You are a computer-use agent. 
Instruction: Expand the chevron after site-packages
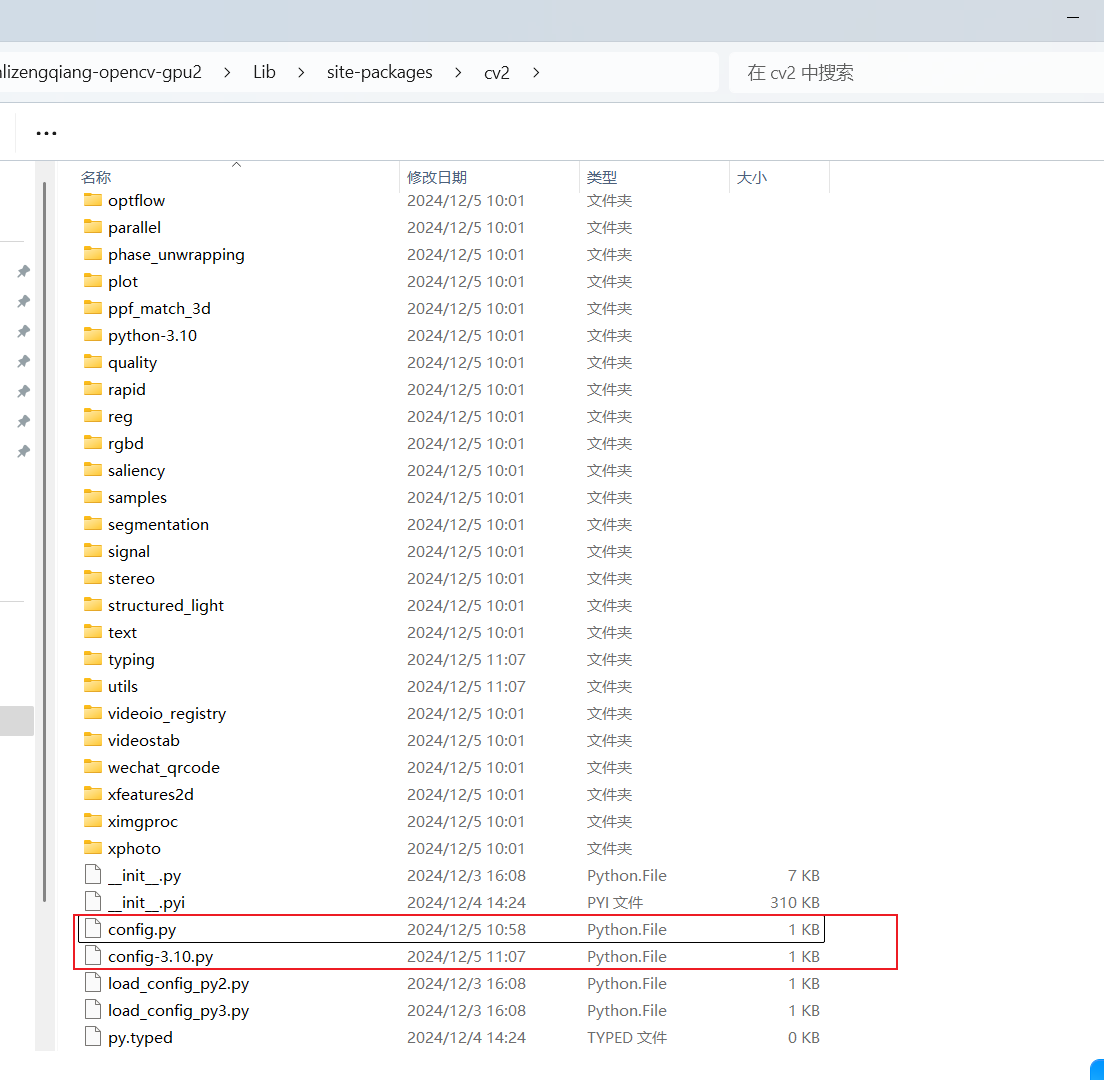[457, 72]
